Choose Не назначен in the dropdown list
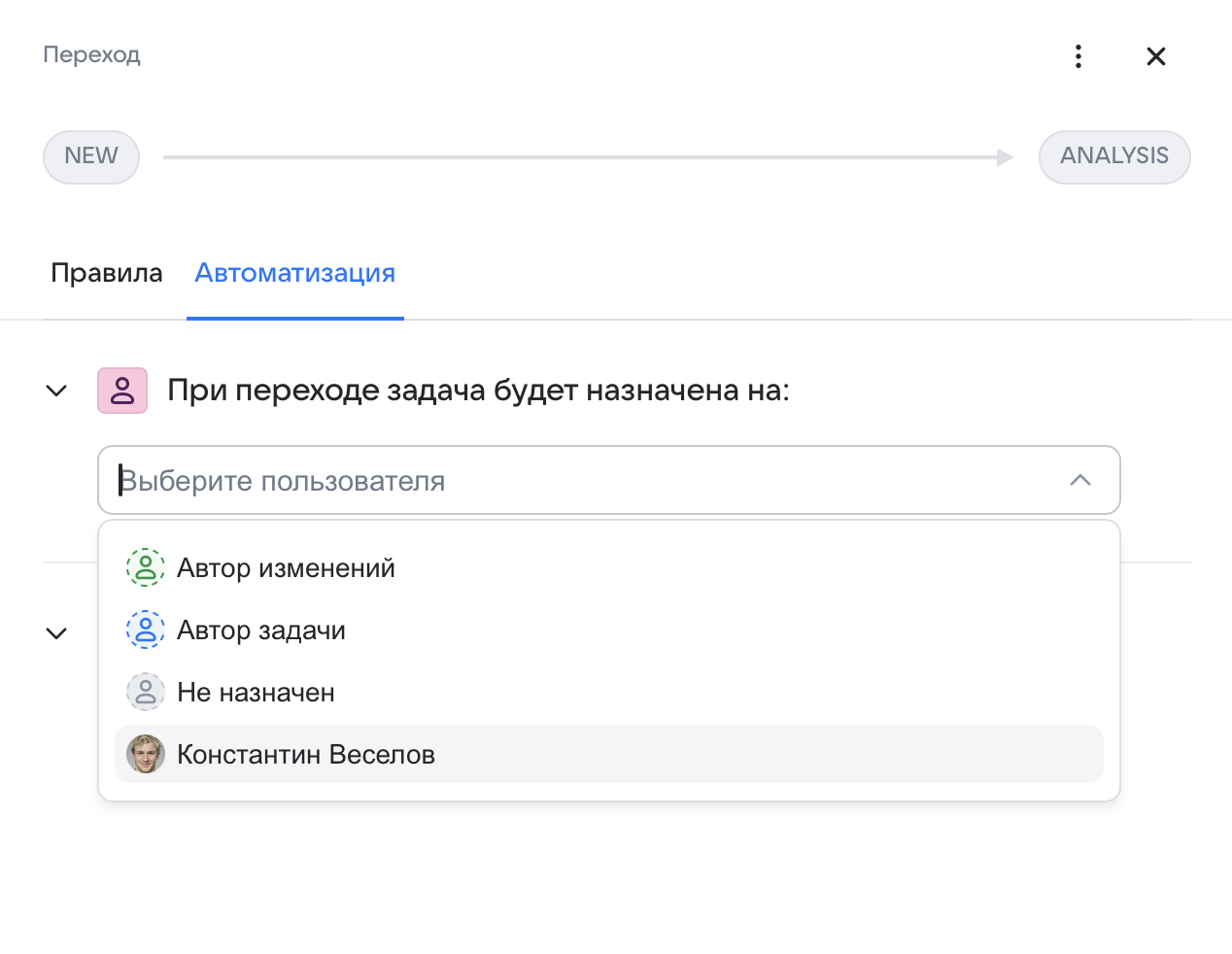Image resolution: width=1232 pixels, height=954 pixels. (x=257, y=692)
